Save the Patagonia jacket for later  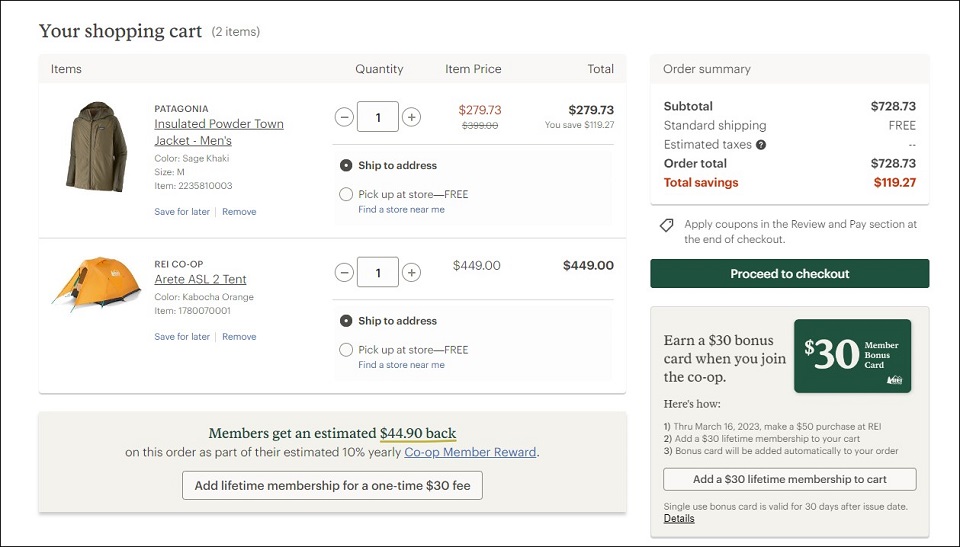pyautogui.click(x=182, y=212)
